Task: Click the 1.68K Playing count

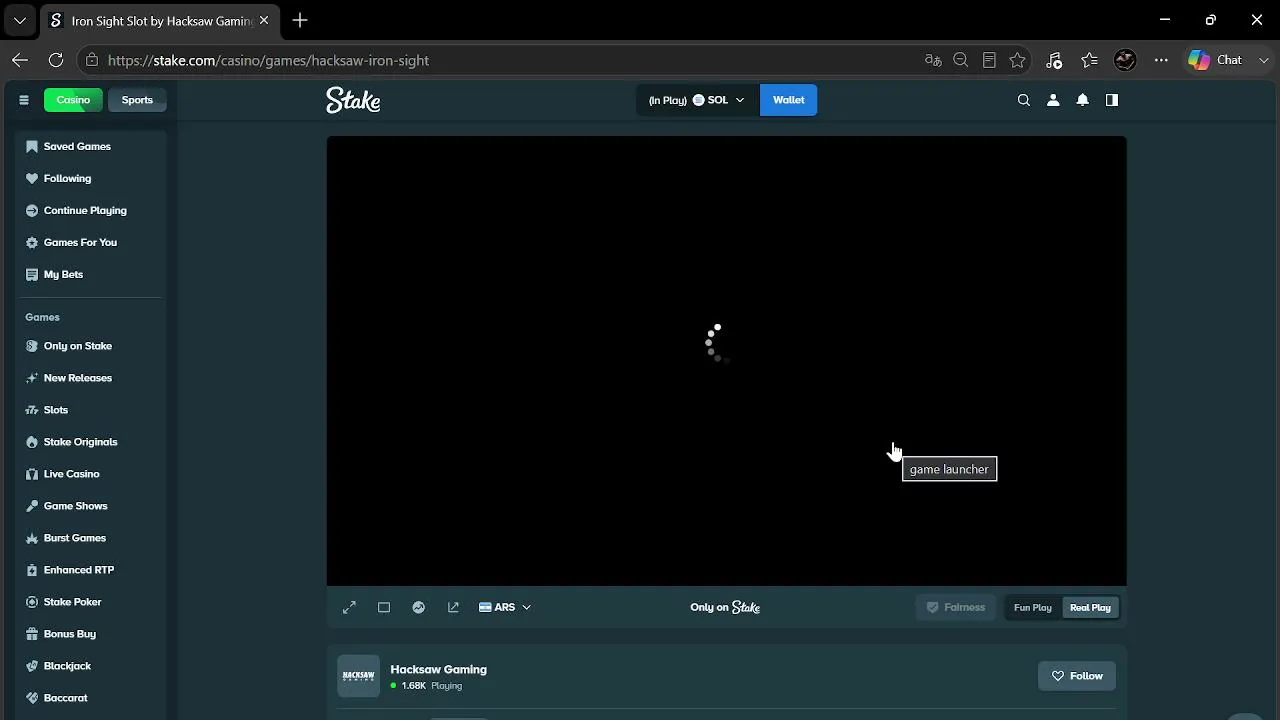Action: [426, 686]
